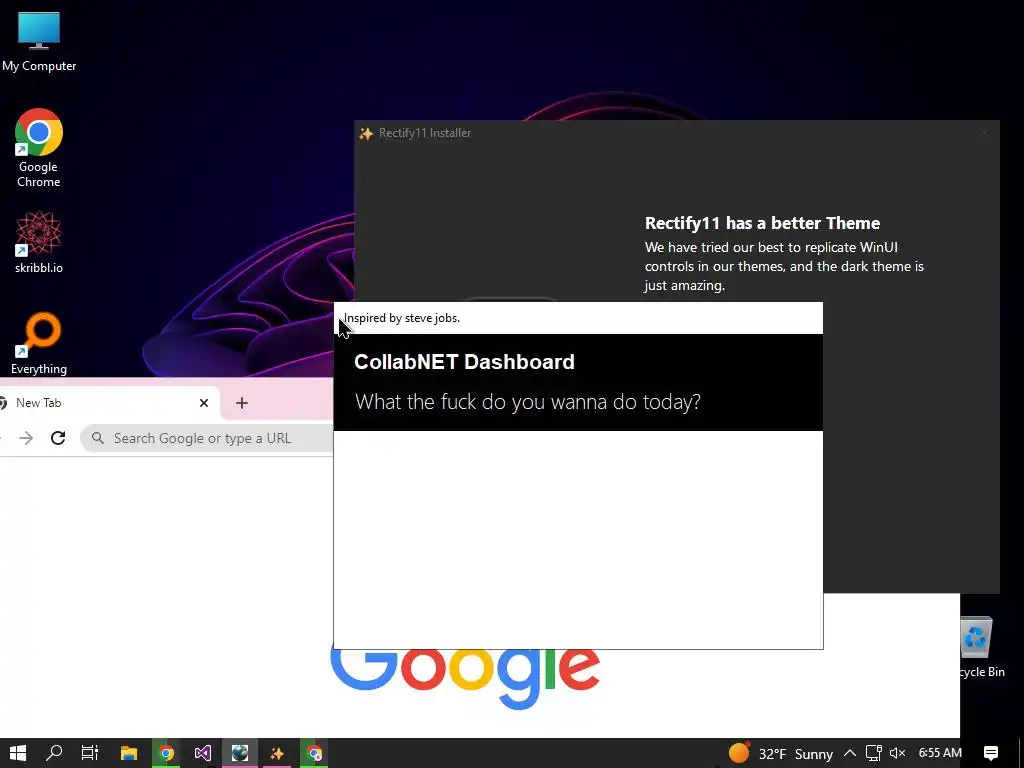The image size is (1024, 768).
Task: Click the Rectify11 Installer window title
Action: coord(425,133)
